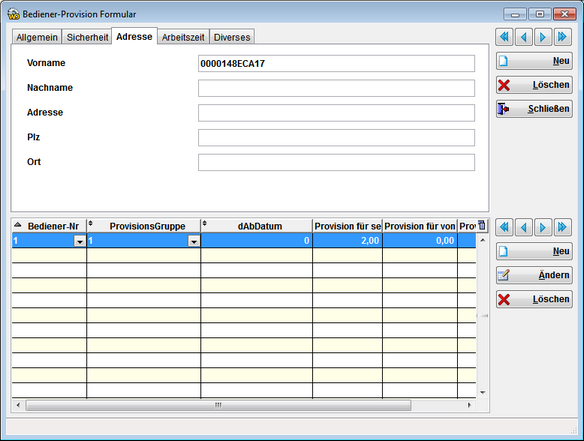Click the Ändern button

pyautogui.click(x=534, y=275)
